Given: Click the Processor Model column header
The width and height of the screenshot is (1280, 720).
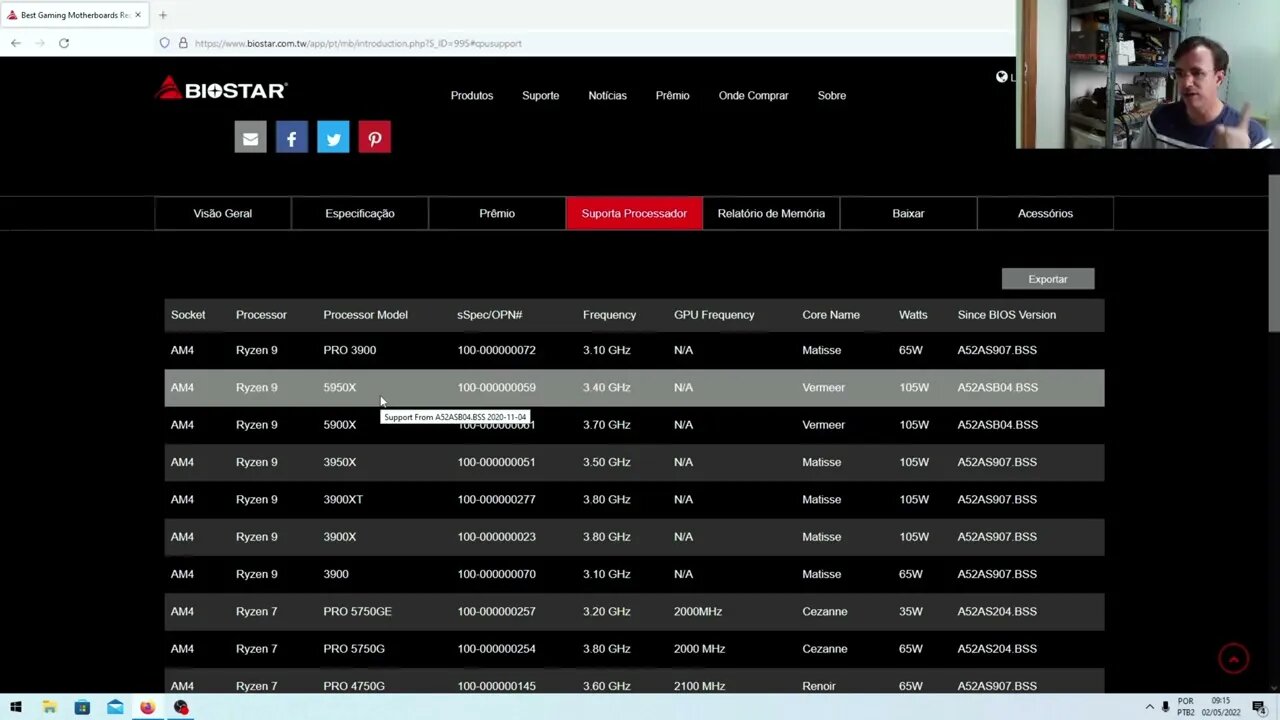Looking at the screenshot, I should pos(365,315).
